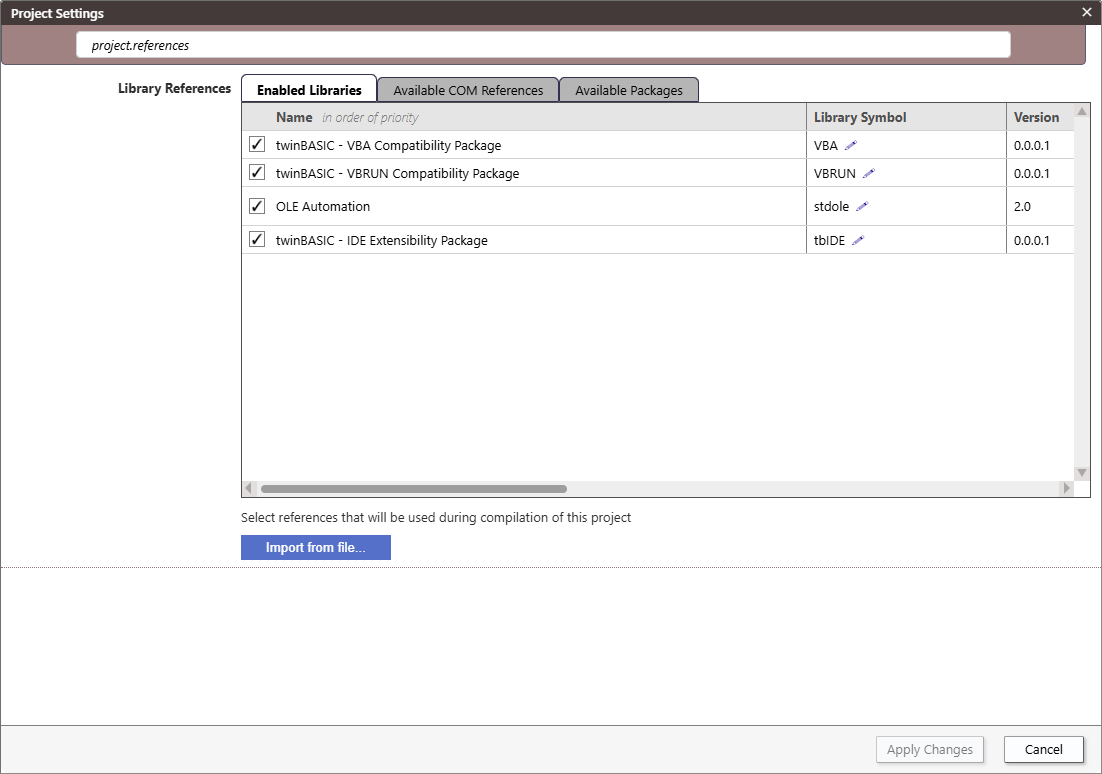Open the Available Packages tab
The image size is (1102, 774).
click(628, 90)
